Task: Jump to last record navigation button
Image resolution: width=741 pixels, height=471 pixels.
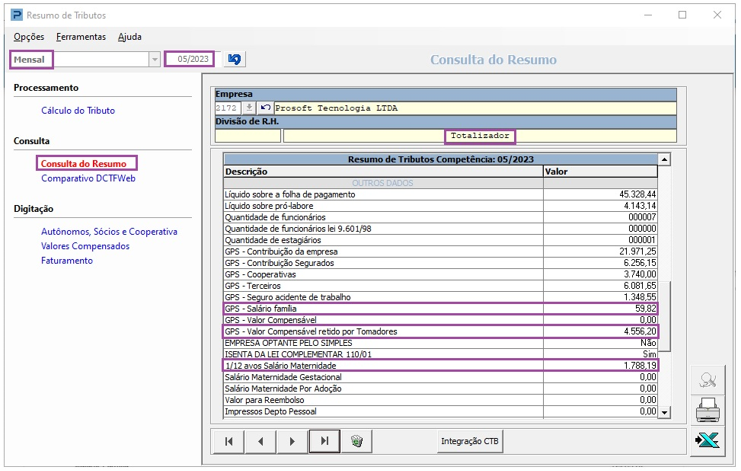Action: click(x=324, y=441)
